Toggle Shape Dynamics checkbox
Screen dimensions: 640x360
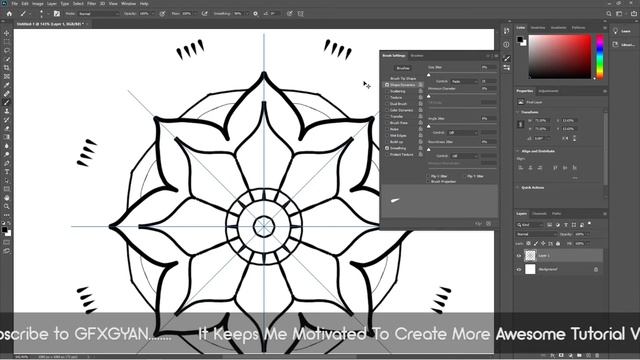coord(387,85)
